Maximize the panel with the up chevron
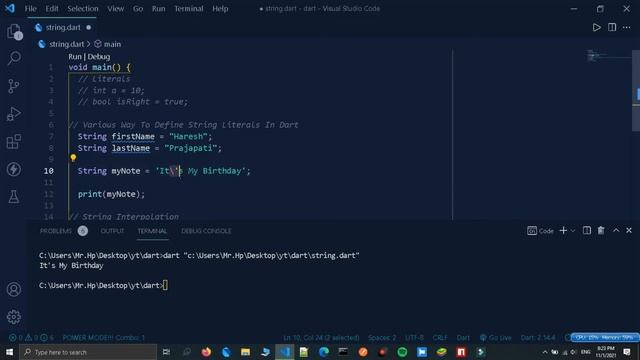This screenshot has width=640, height=360. point(616,231)
